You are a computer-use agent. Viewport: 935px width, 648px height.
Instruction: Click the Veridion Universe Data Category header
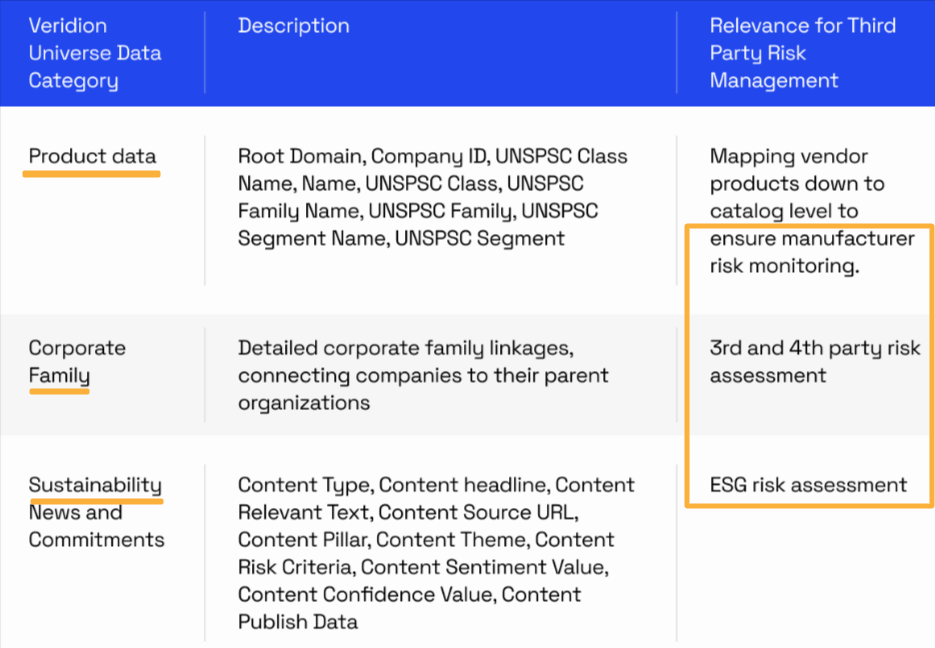pos(95,53)
